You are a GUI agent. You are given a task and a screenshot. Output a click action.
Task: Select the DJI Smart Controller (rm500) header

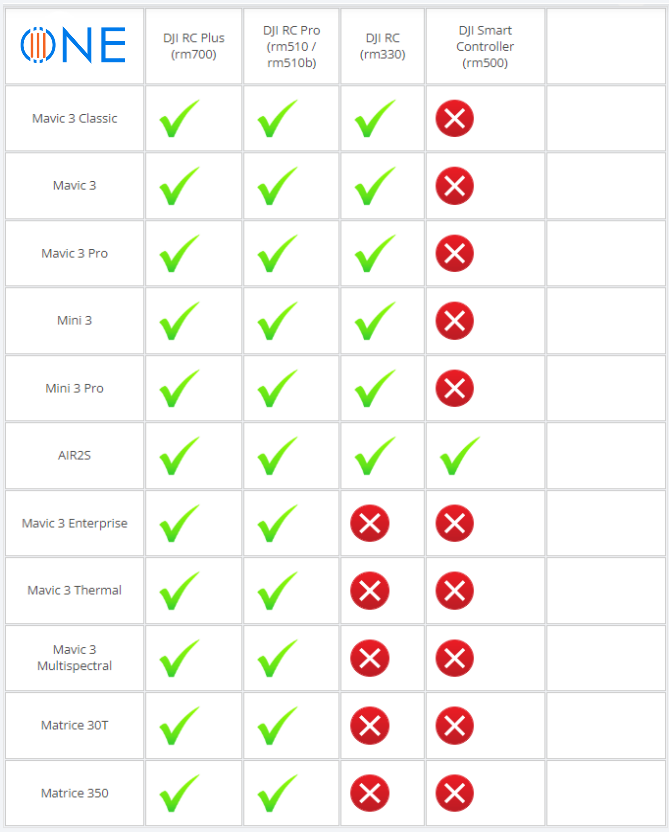coord(485,47)
